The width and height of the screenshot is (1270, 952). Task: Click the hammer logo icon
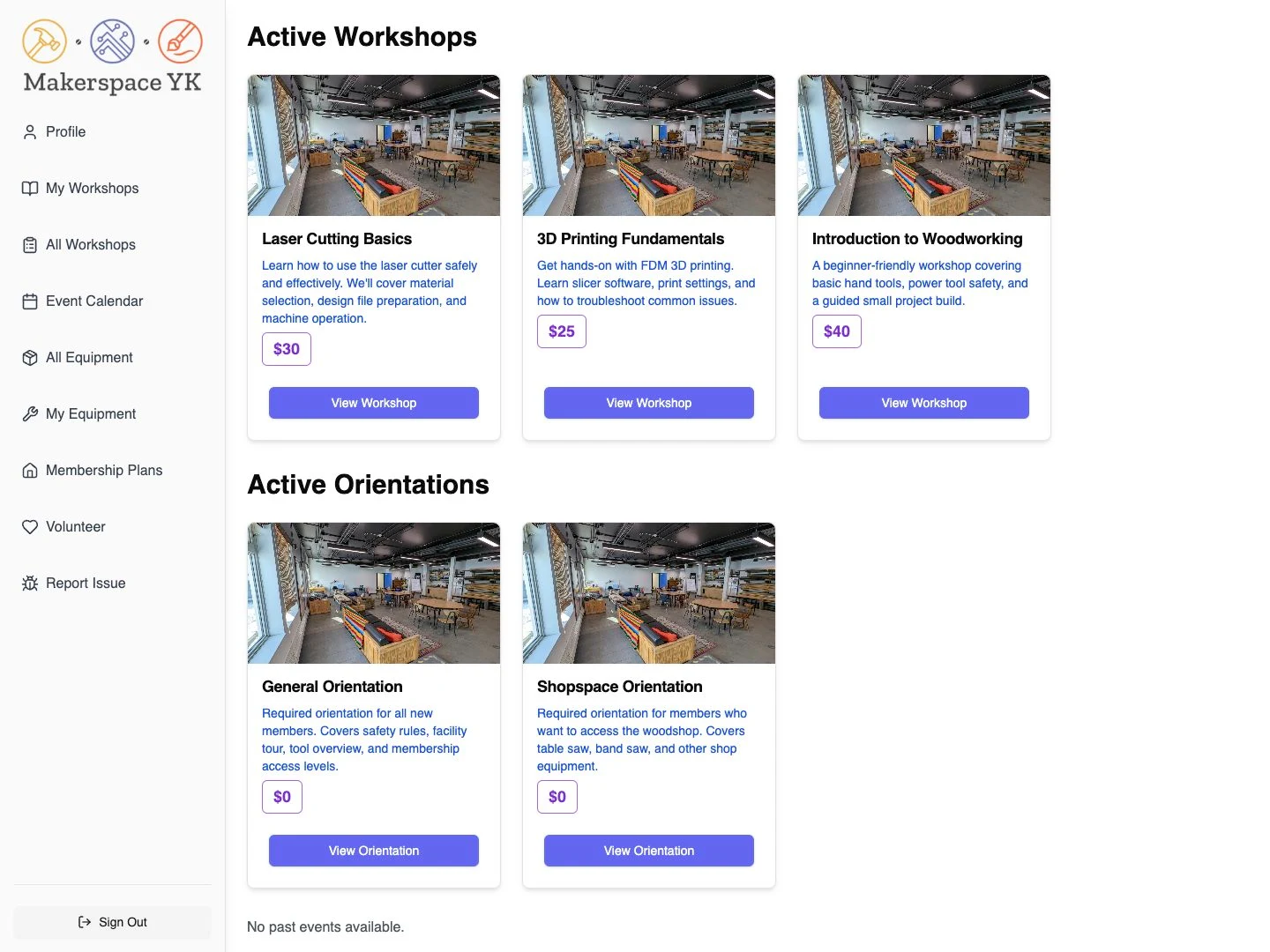[44, 41]
